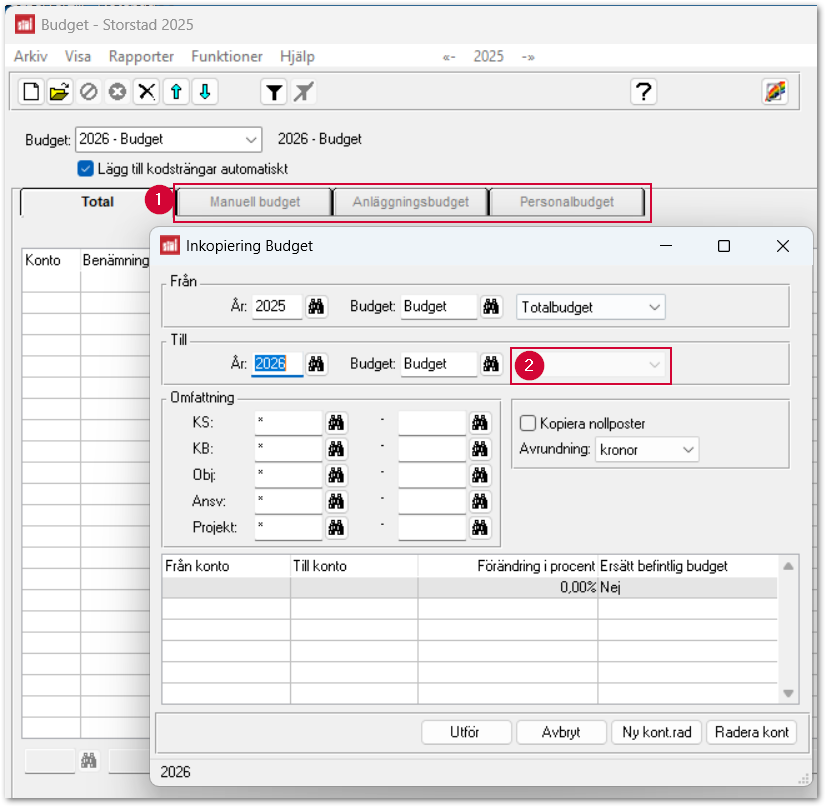This screenshot has width=826, height=807.
Task: Click binoculars lookup next to Från År
Action: 317,307
